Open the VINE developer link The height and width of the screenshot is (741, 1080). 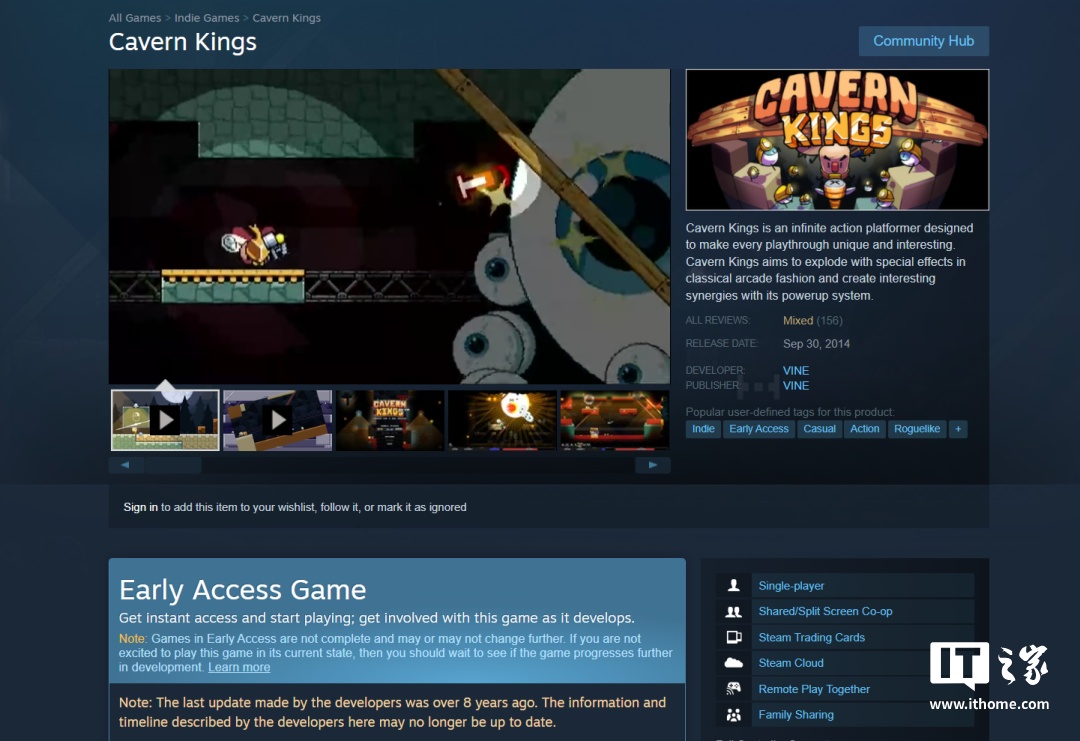click(796, 370)
